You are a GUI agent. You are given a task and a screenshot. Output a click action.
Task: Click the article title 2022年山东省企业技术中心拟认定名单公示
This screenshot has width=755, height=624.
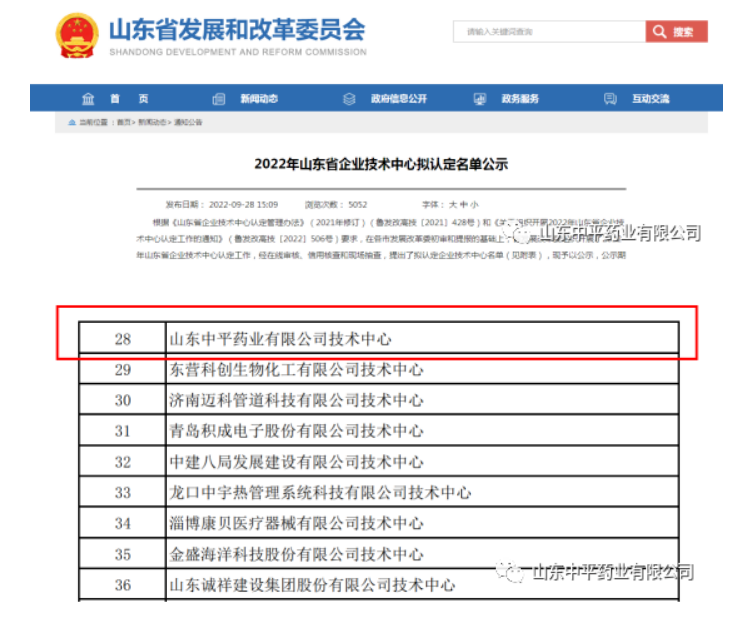pyautogui.click(x=381, y=164)
